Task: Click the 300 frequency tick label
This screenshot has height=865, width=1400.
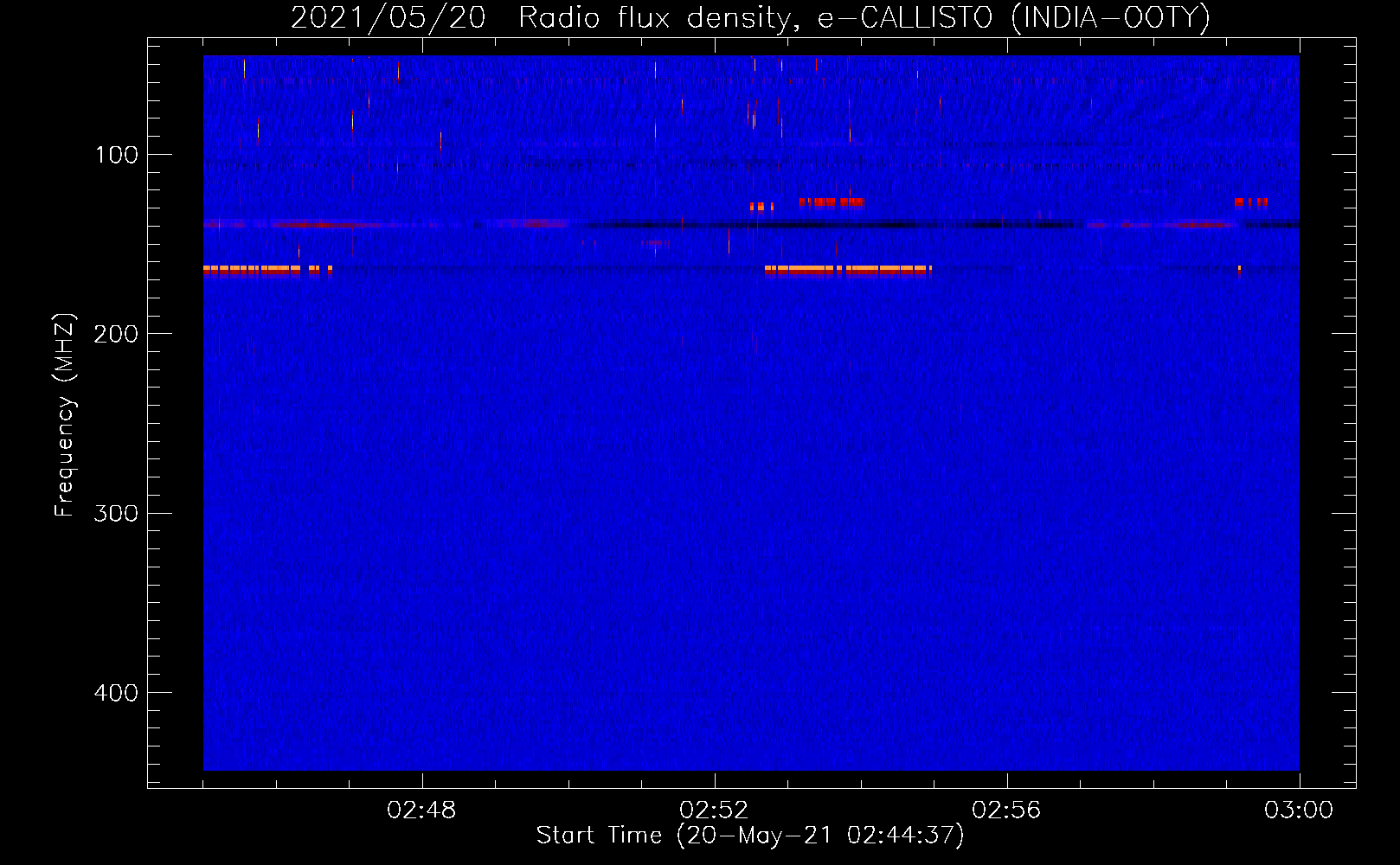Action: [x=116, y=514]
